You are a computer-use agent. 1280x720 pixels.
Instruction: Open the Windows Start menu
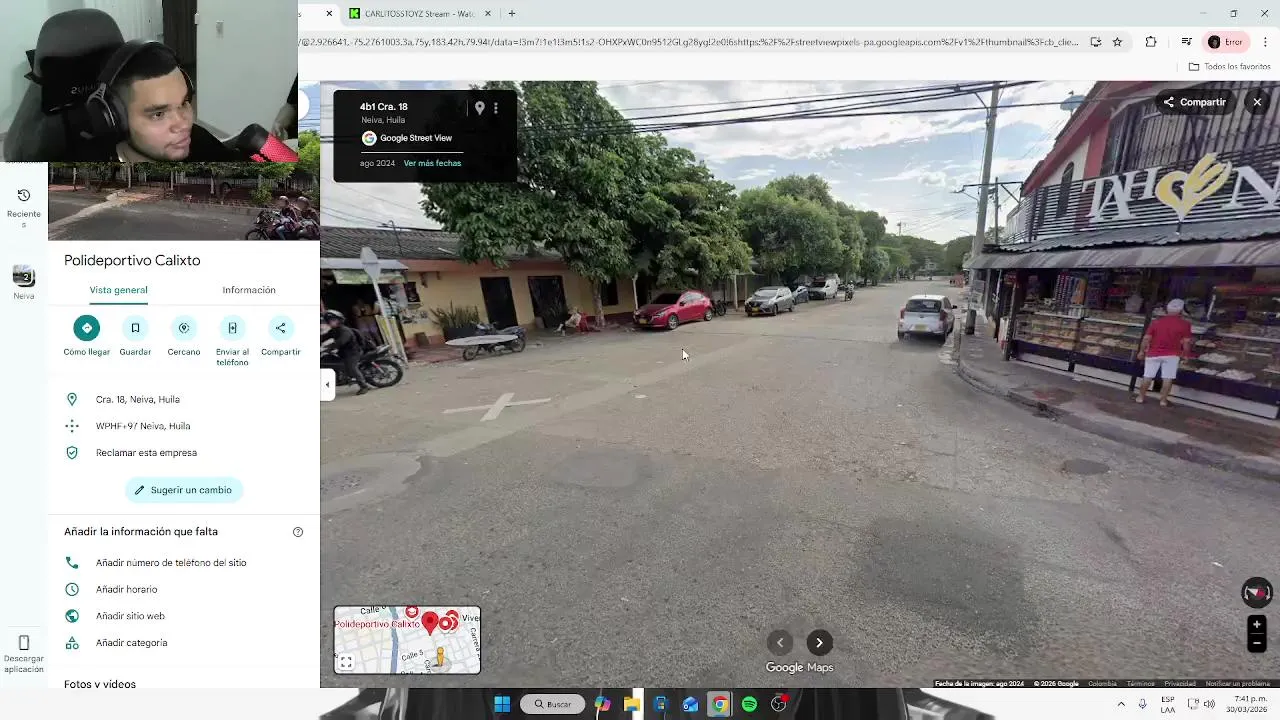coord(502,704)
